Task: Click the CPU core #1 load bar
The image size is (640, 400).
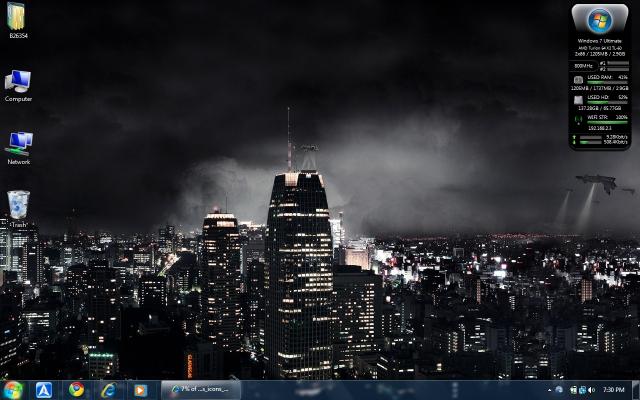Action: click(618, 63)
